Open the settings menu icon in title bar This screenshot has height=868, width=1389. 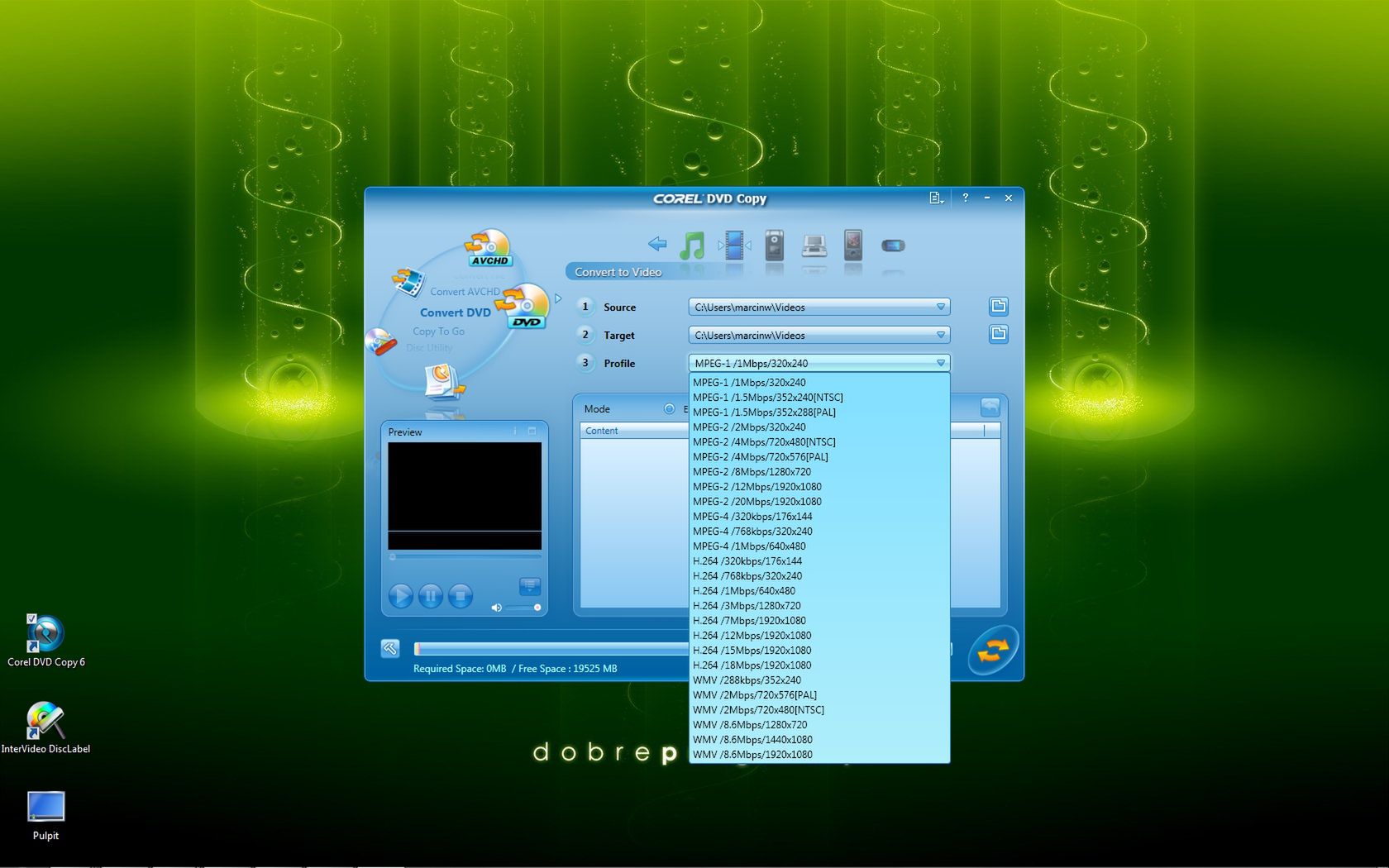(936, 198)
